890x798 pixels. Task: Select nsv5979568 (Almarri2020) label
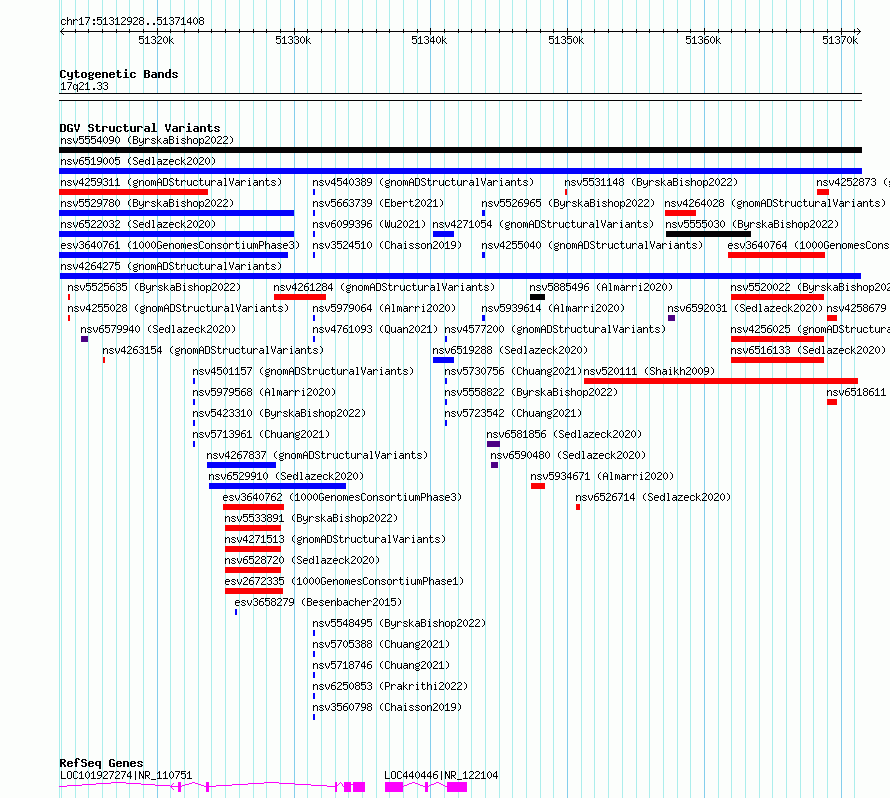coord(264,392)
